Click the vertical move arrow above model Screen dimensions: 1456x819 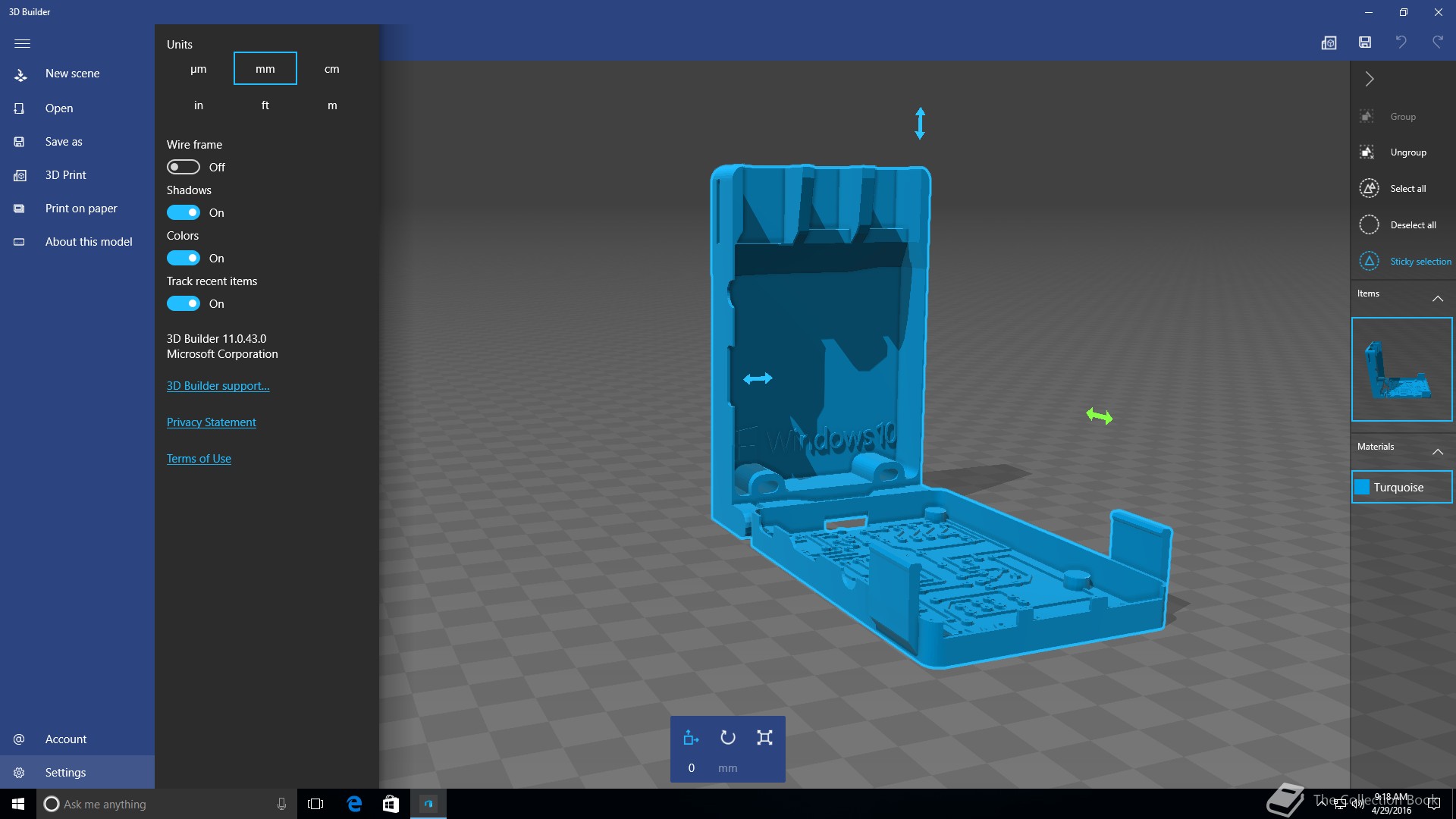click(x=920, y=124)
